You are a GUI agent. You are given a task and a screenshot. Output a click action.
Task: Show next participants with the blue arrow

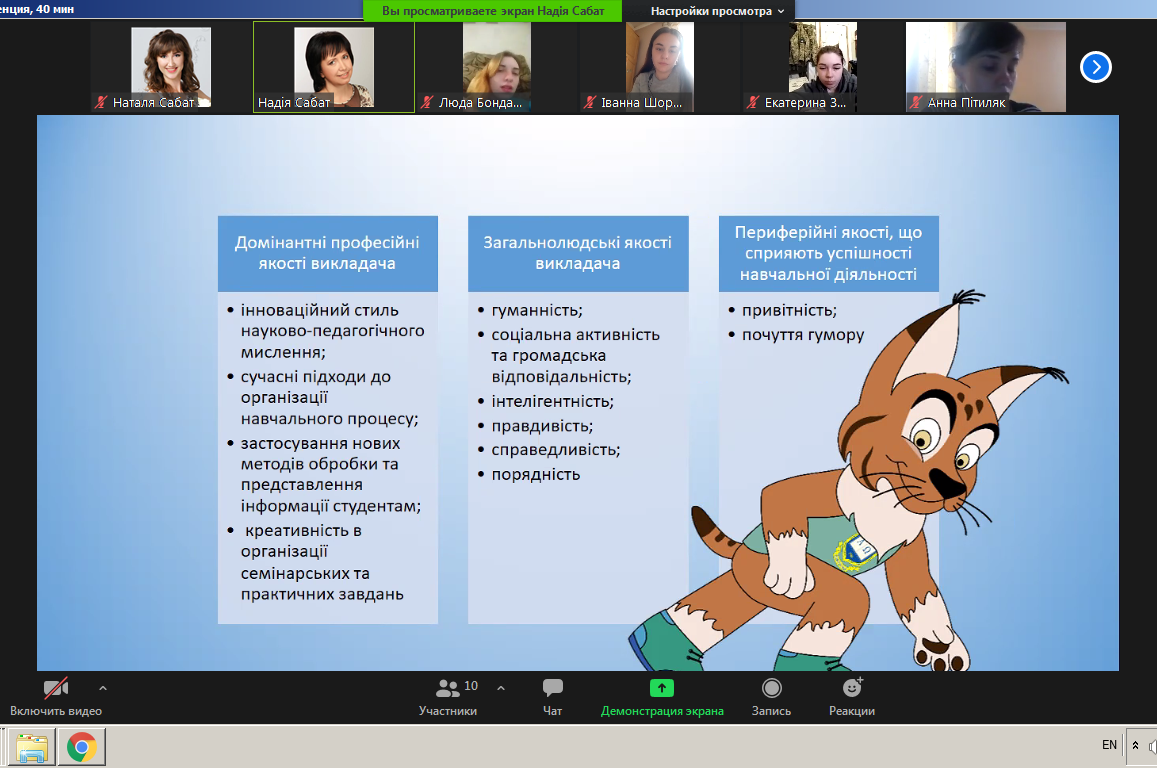1096,67
